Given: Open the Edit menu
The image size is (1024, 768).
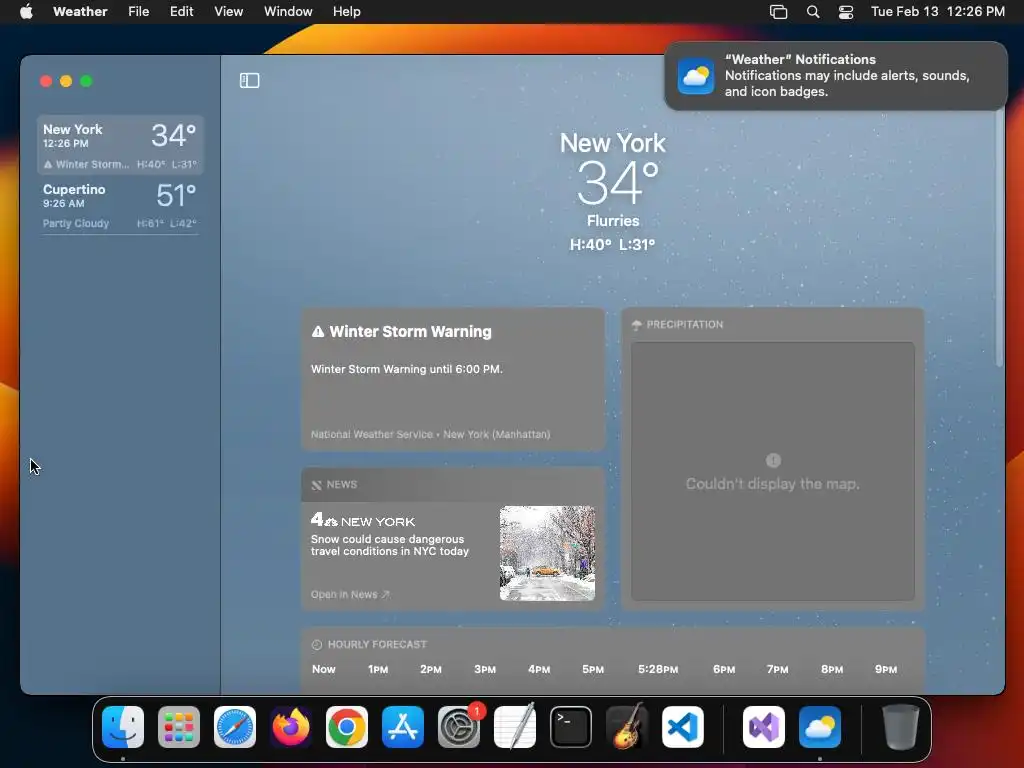Looking at the screenshot, I should [182, 12].
